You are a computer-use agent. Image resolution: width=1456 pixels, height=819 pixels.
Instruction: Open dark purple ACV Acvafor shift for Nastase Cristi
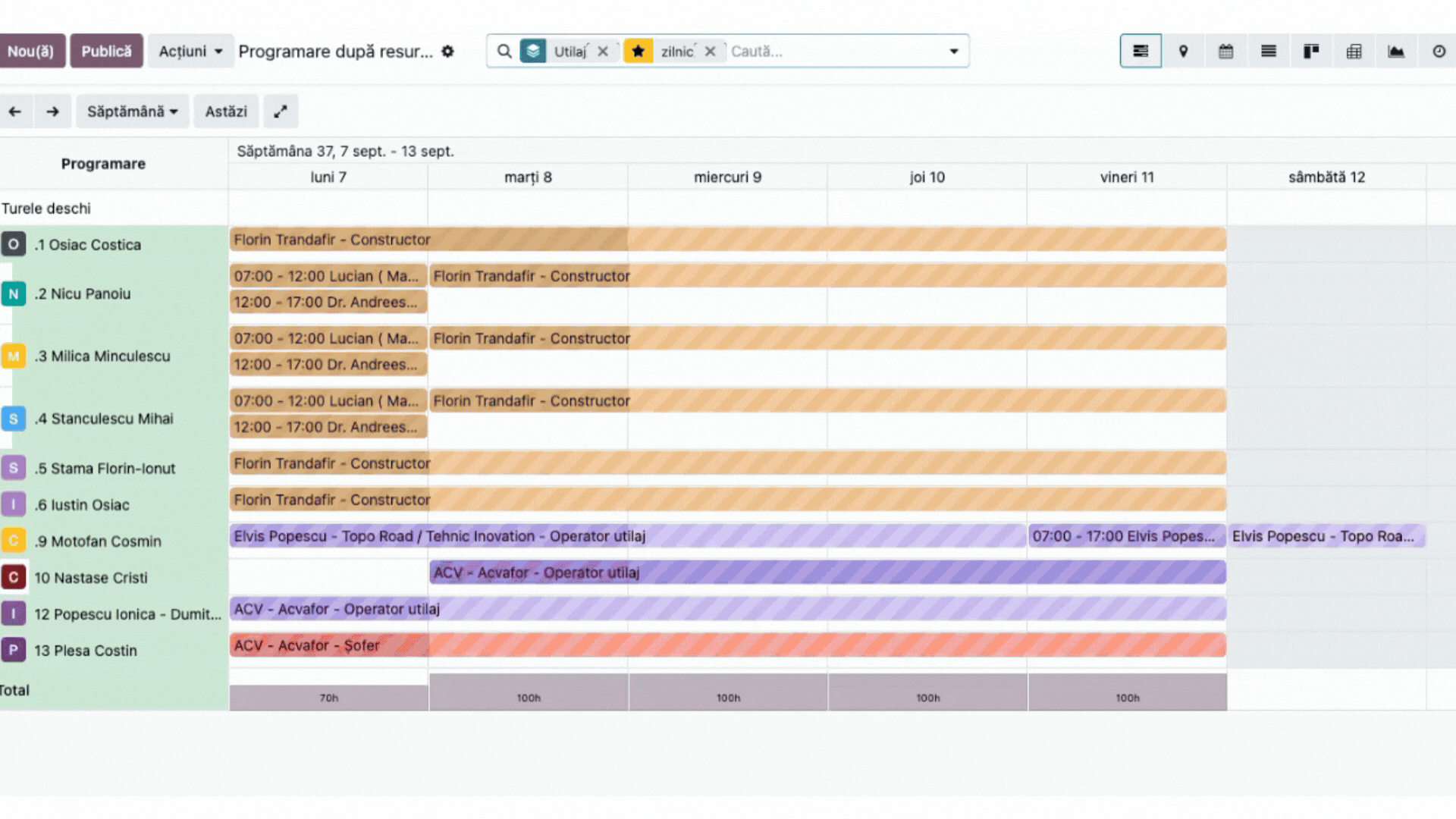[827, 572]
